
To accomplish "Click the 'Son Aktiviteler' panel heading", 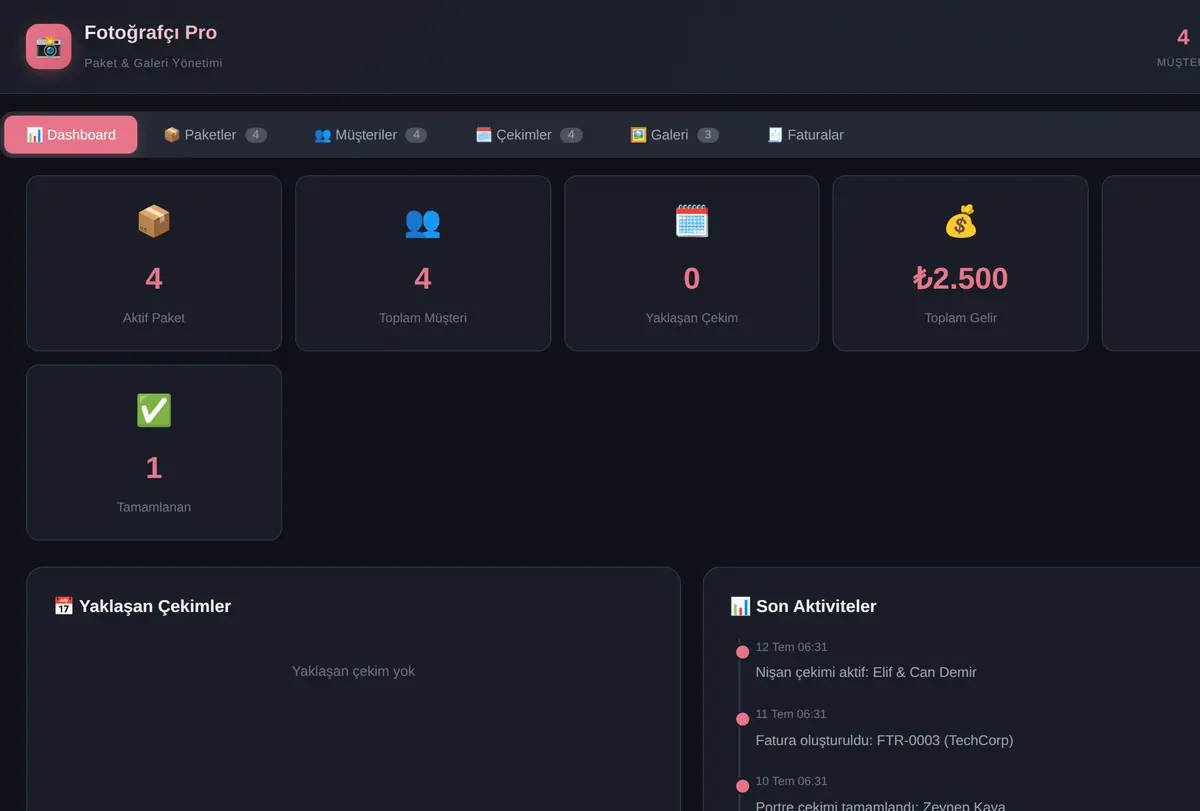I will (x=803, y=606).
